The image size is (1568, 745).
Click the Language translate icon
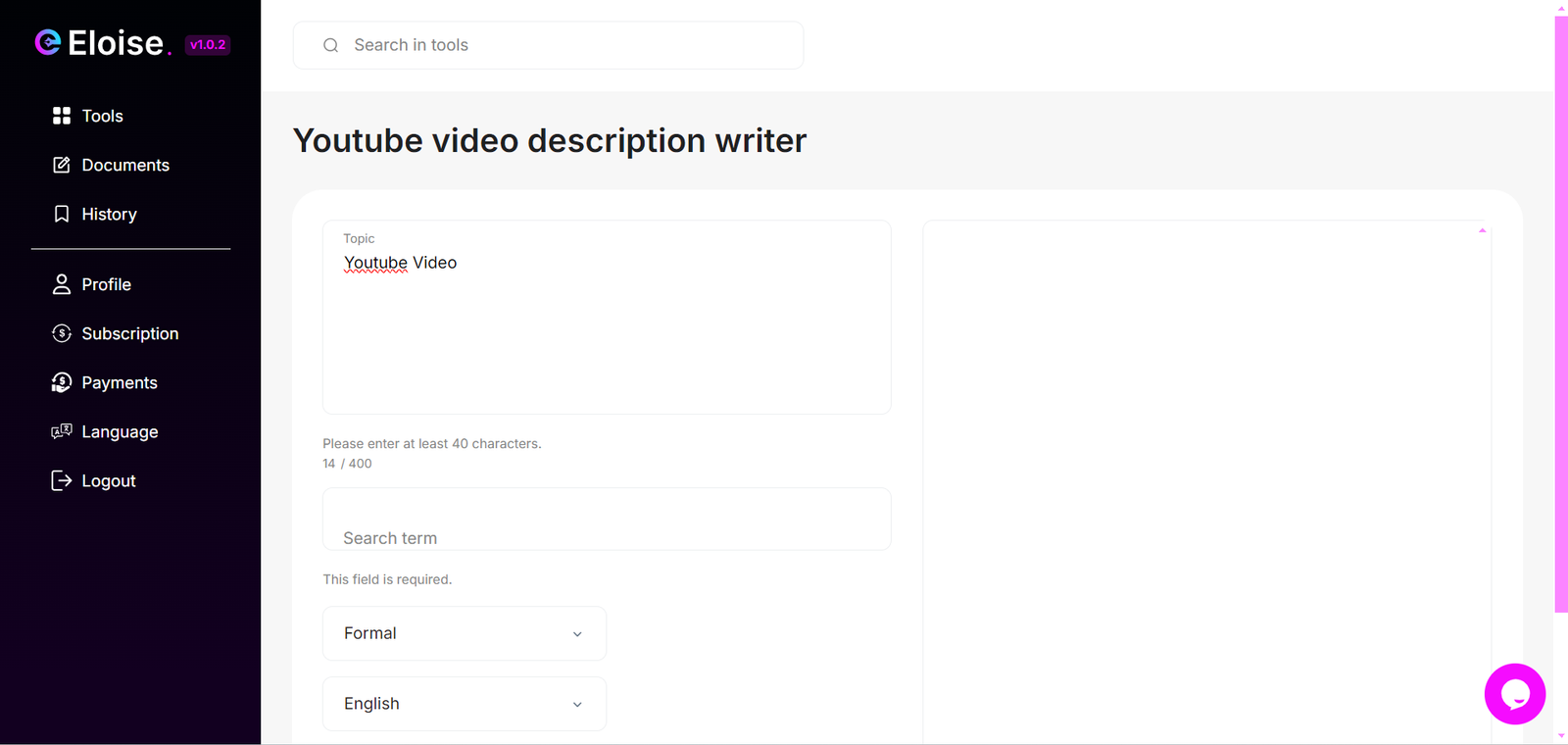pyautogui.click(x=62, y=431)
